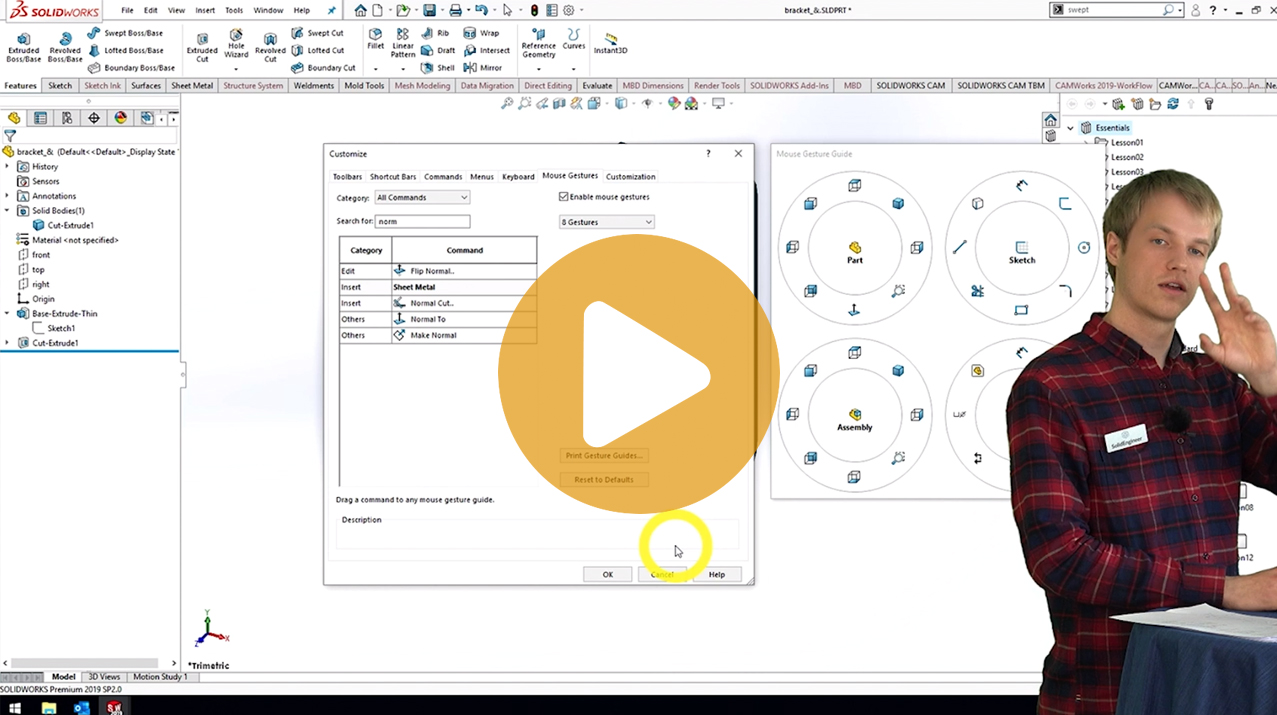Viewport: 1277px width, 715px height.
Task: Play the video with the orange button
Action: (x=639, y=375)
